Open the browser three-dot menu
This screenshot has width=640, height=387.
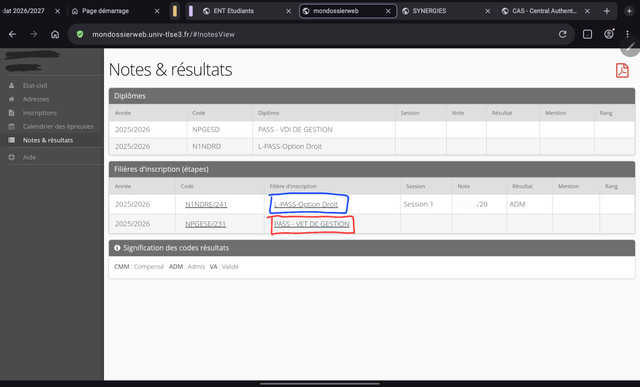(x=627, y=34)
